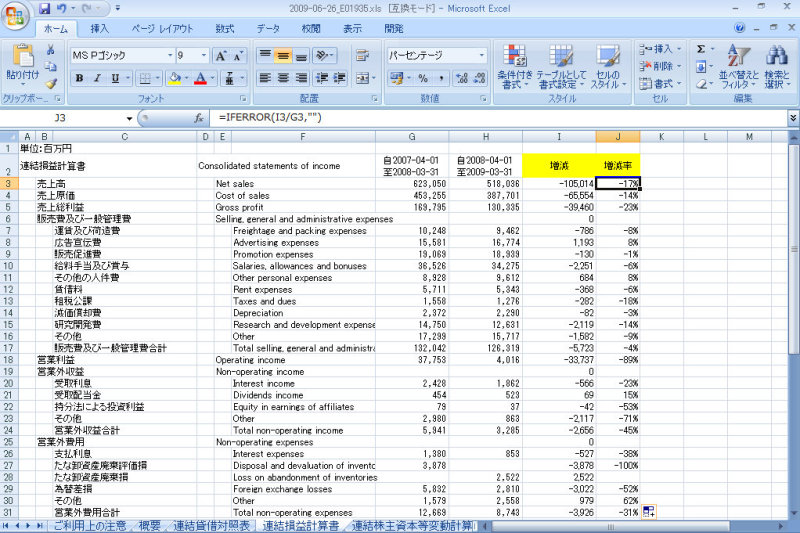
Task: Open format as table gallery
Action: (x=561, y=67)
